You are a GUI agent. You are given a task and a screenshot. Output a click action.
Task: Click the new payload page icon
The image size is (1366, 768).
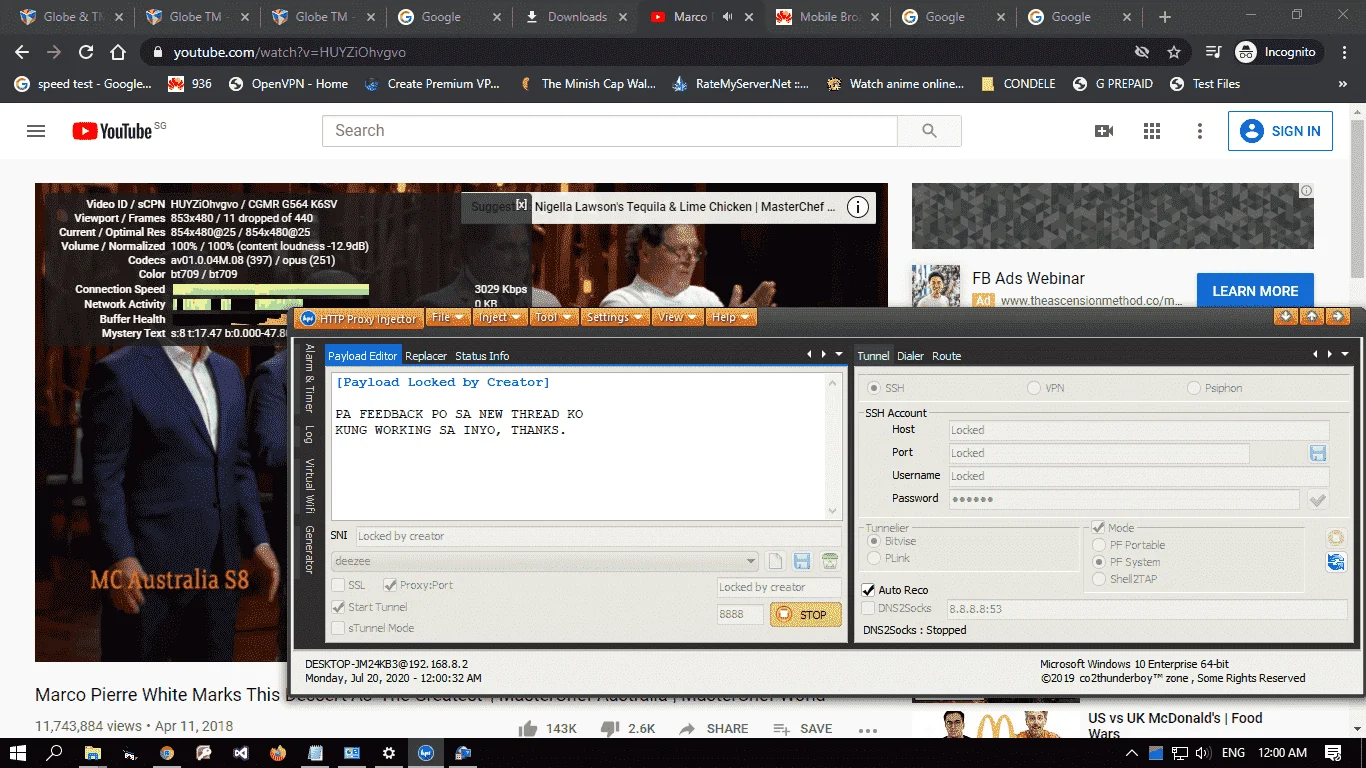tap(776, 562)
